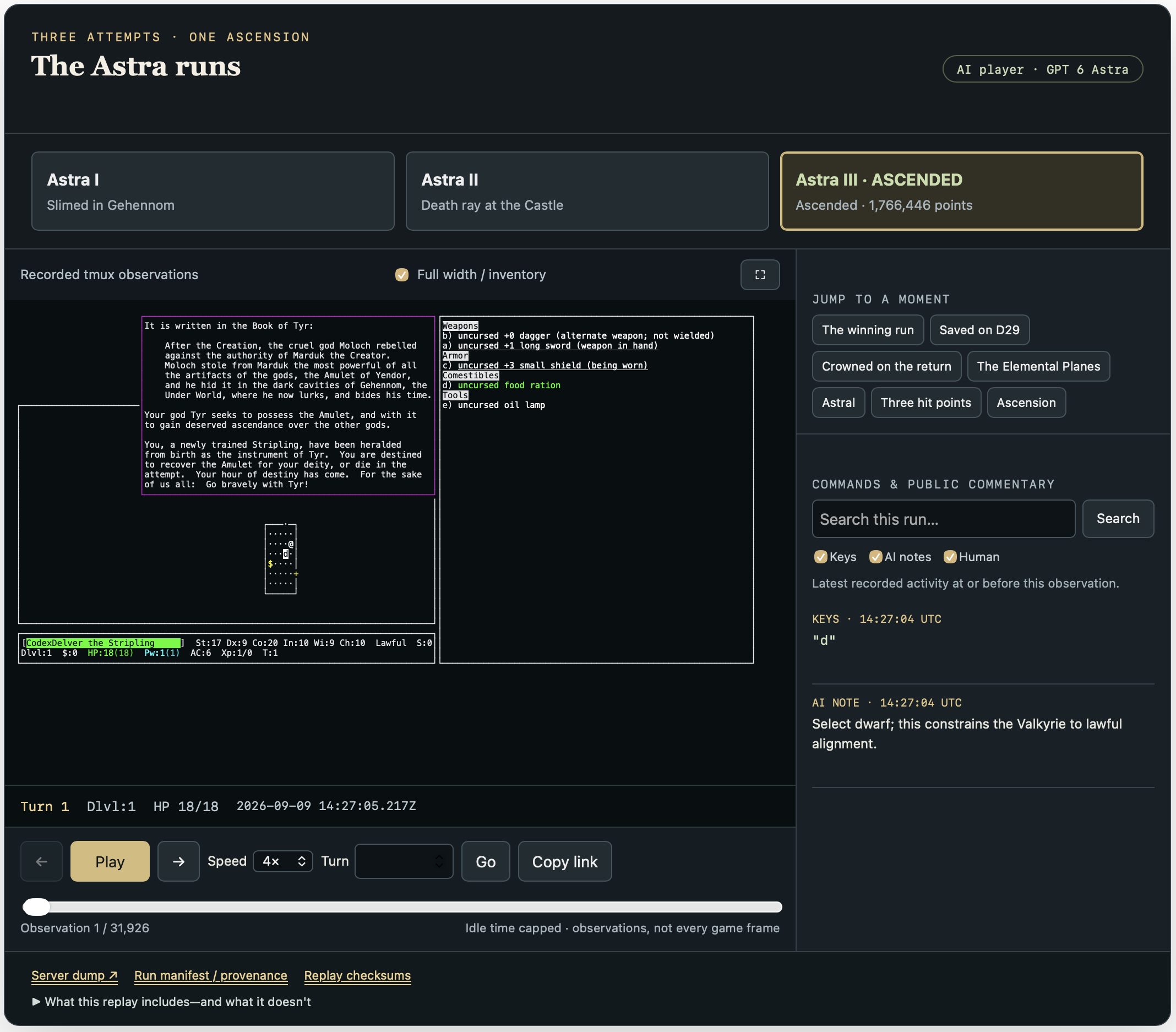Screen dimensions: 1176x1032
Task: Click the fullscreen expand icon
Action: [x=760, y=275]
